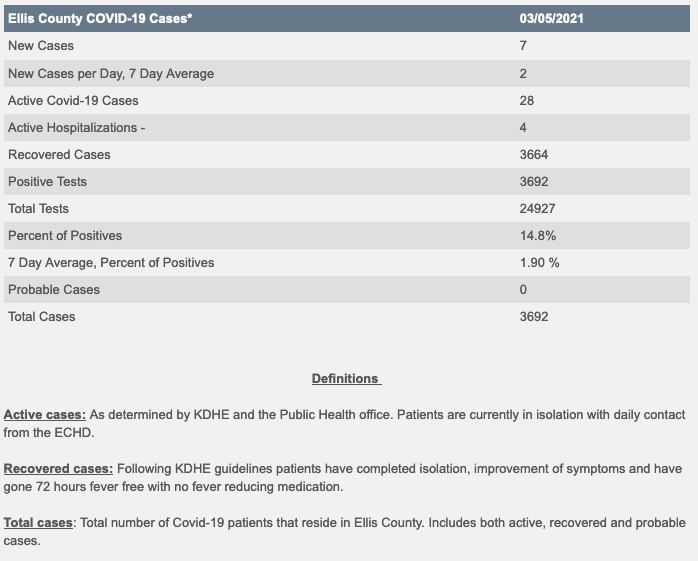Select the New Cases row label
Image resolution: width=698 pixels, height=561 pixels.
tap(41, 46)
